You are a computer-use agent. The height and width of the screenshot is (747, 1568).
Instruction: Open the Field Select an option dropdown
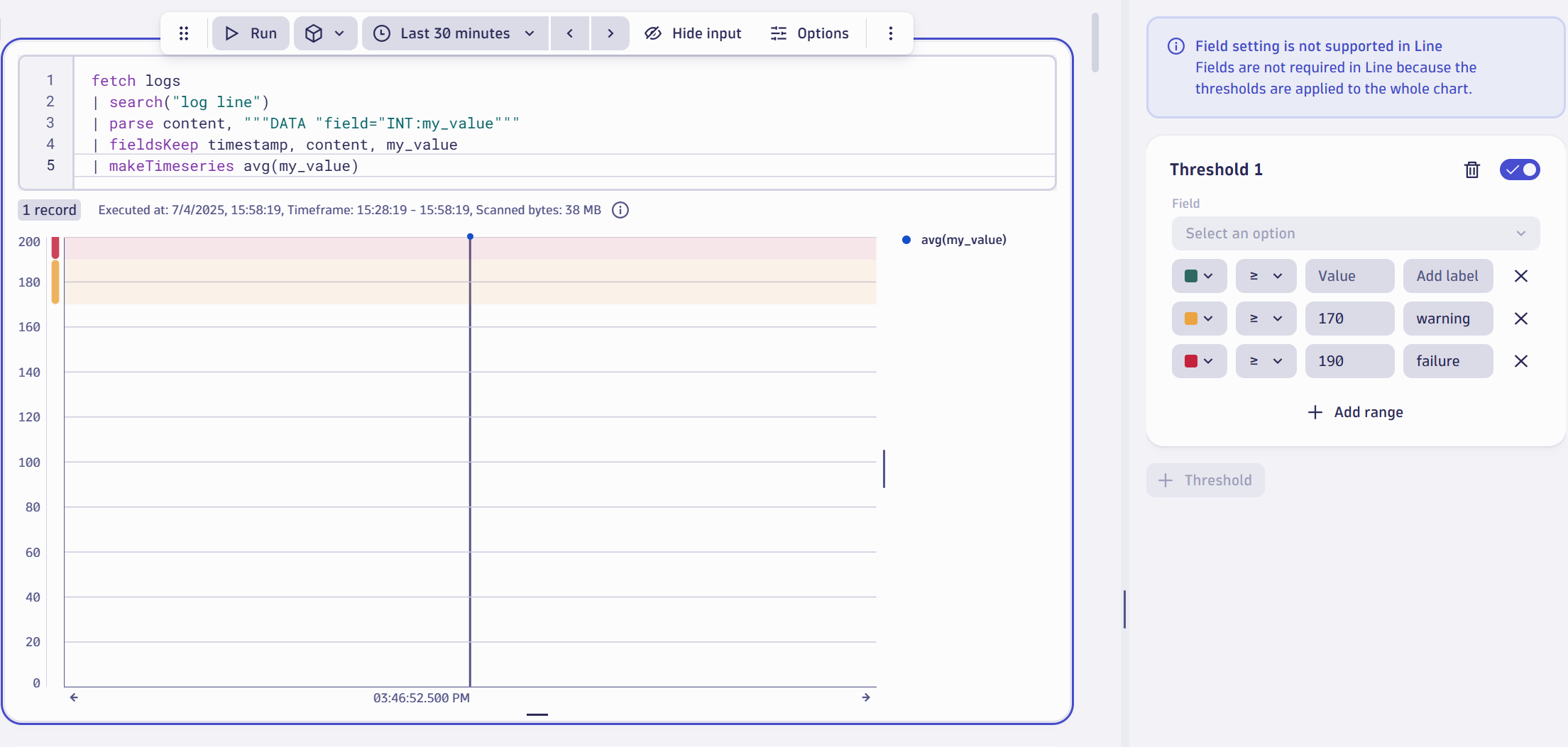[x=1356, y=233]
